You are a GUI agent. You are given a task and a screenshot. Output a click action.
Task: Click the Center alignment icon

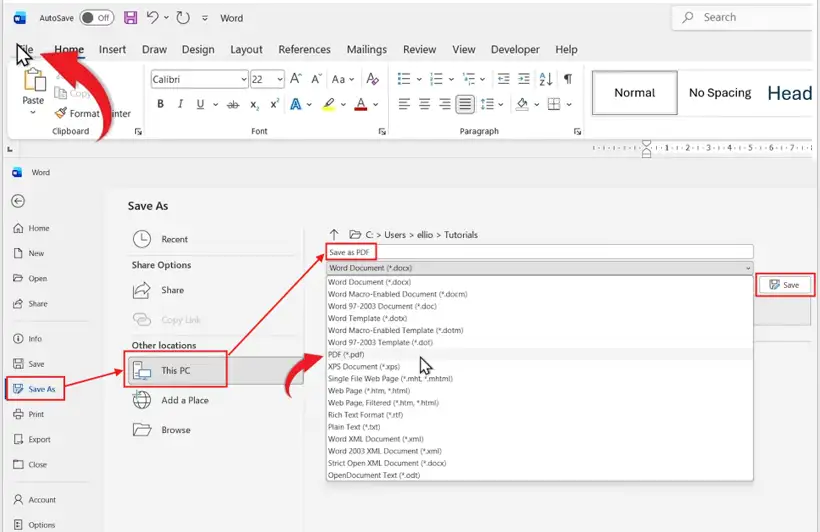424,104
